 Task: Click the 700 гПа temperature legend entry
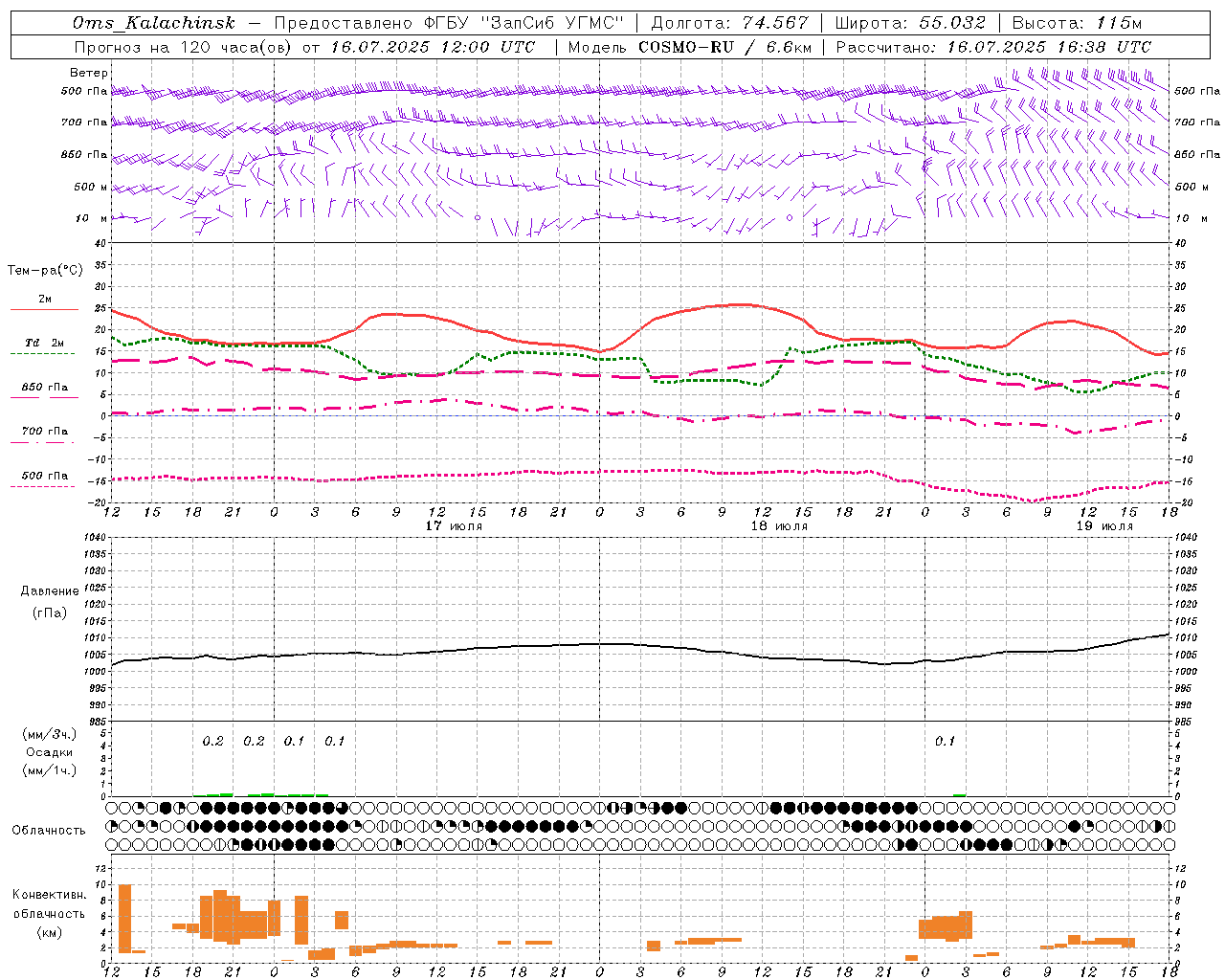tap(45, 432)
